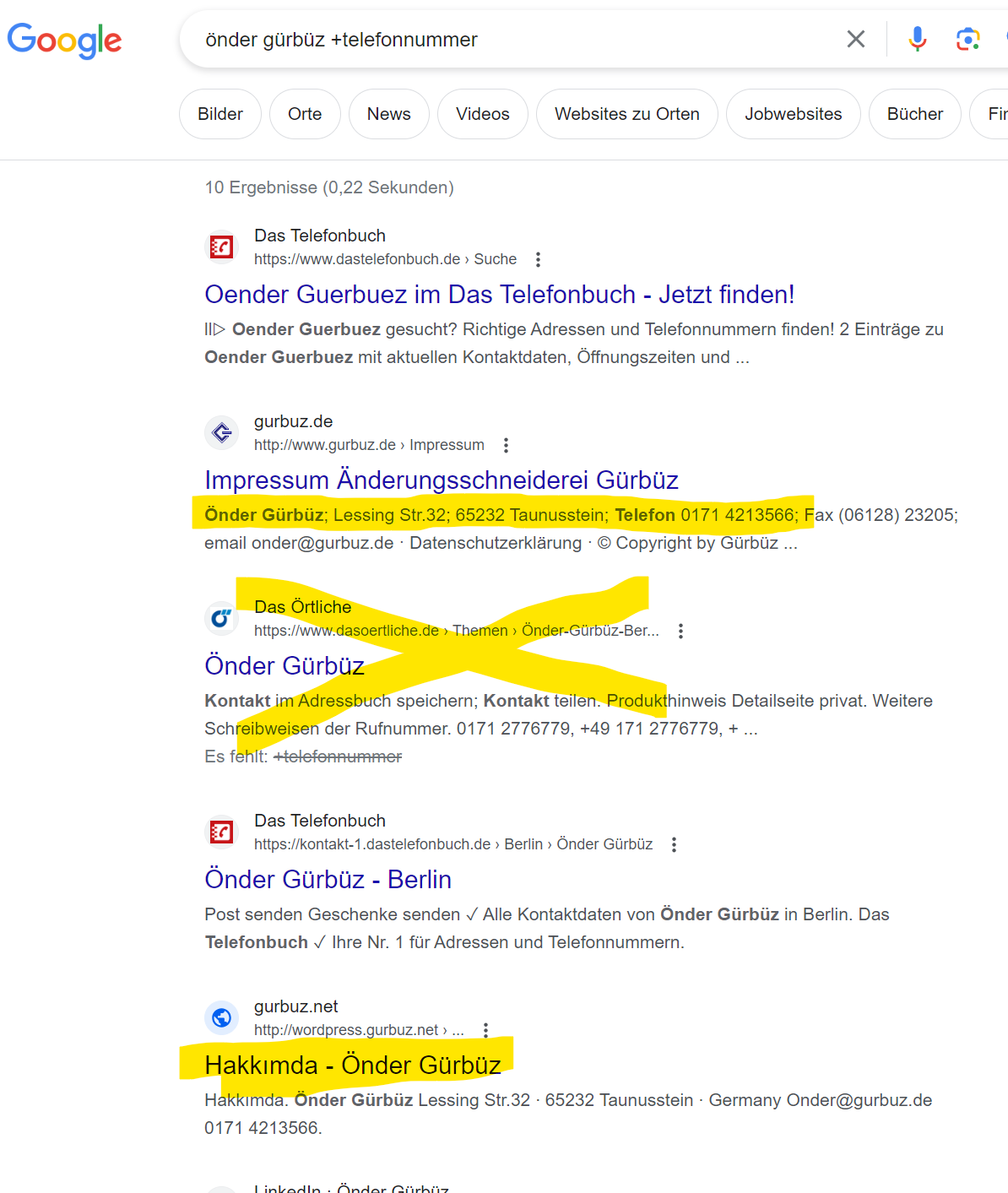Open more options for dastelefonbuch.de Suche result
Screen dimensions: 1008x1193
pos(538,259)
